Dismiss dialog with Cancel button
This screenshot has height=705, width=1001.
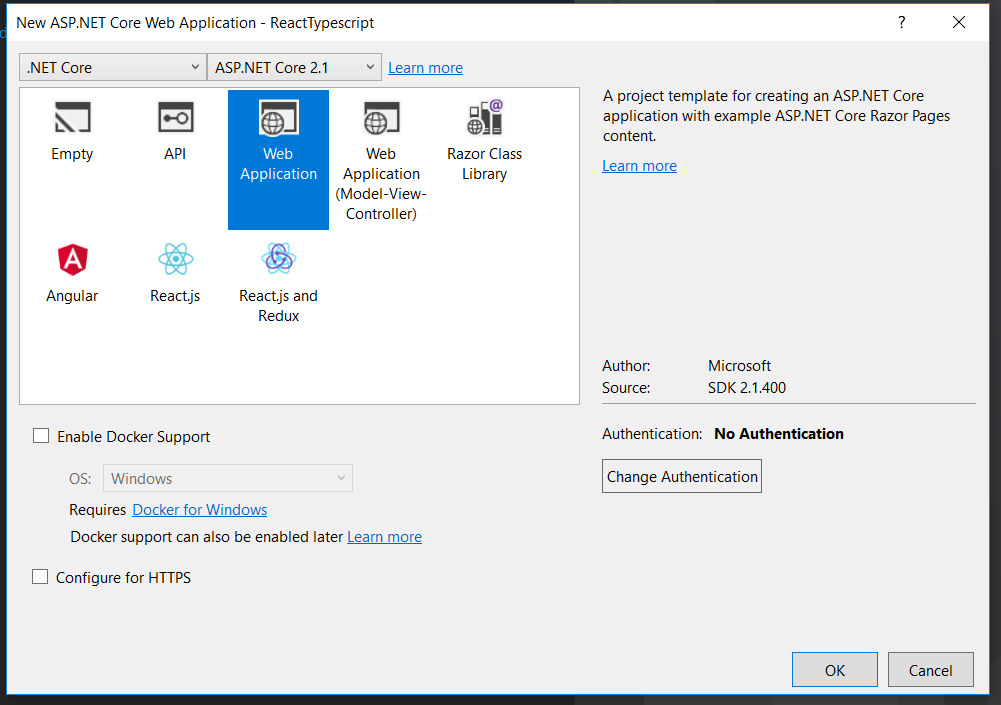pos(930,670)
